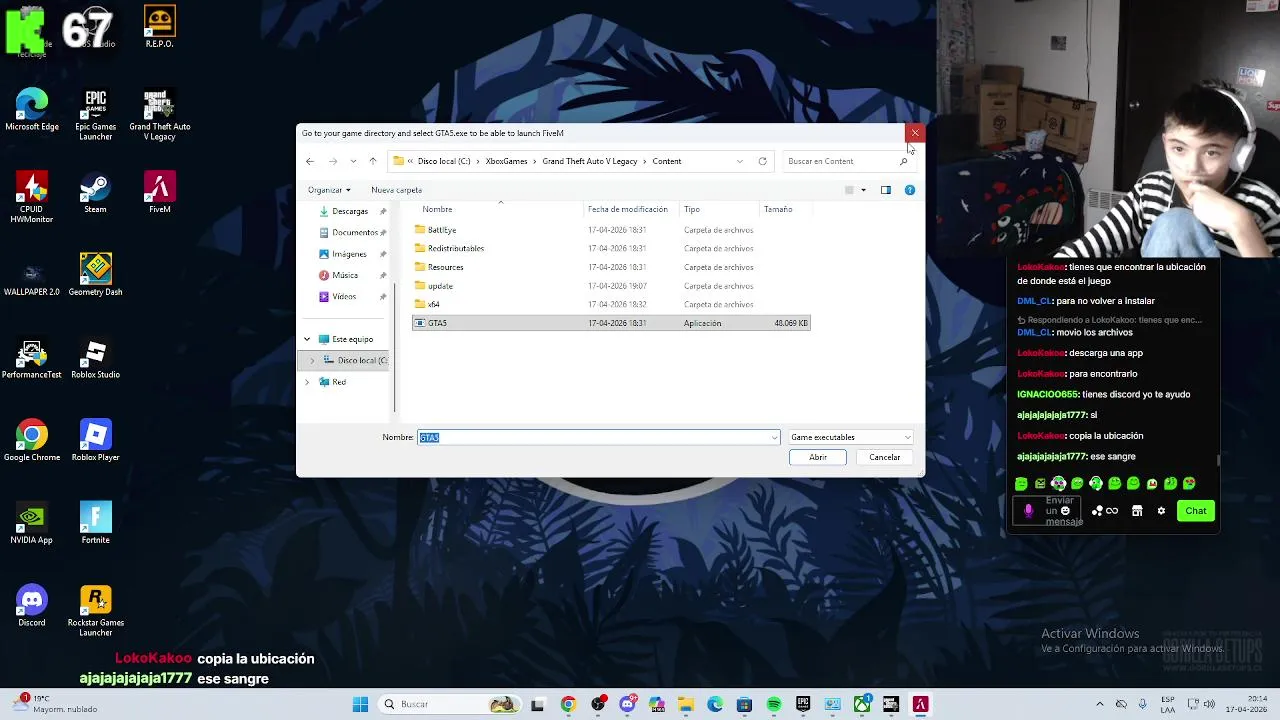Open the Organizar menu
The image size is (1280, 720).
coord(329,190)
